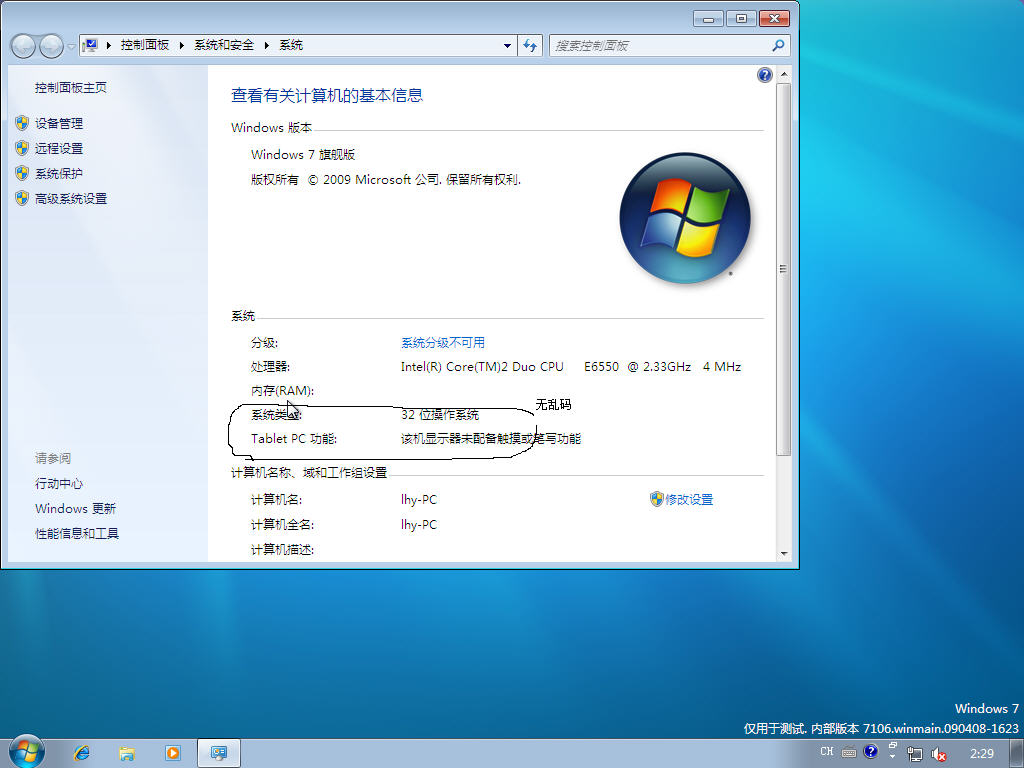The height and width of the screenshot is (768, 1024).
Task: Click the Forward navigation arrow button
Action: [x=51, y=46]
